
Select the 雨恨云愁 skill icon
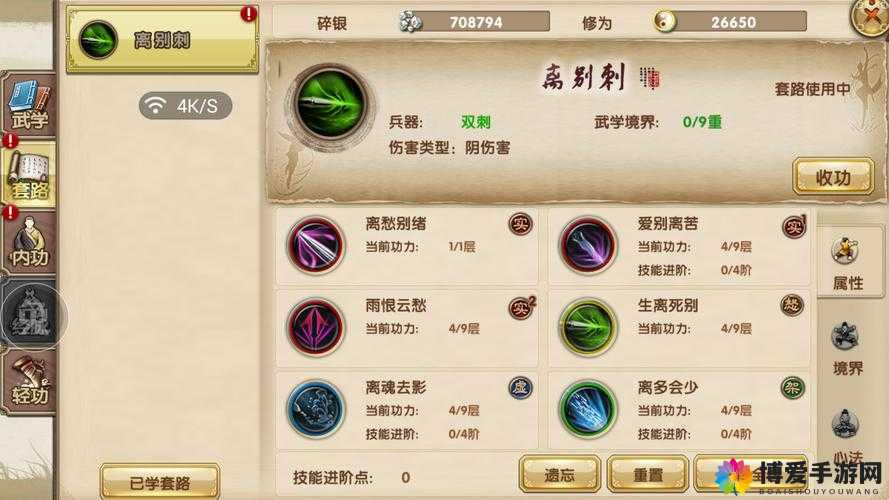pos(316,328)
